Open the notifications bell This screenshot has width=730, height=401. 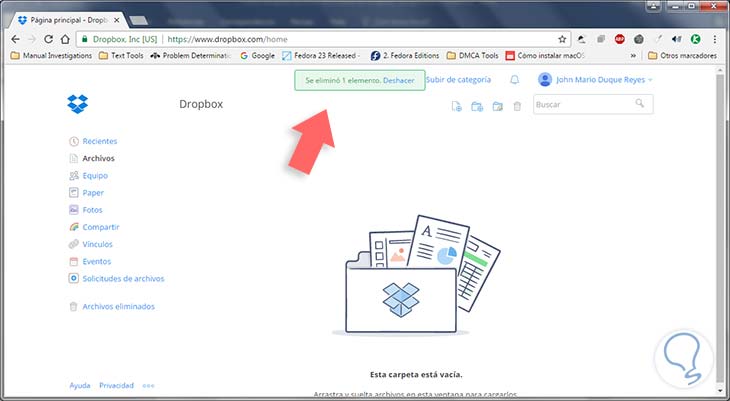click(x=514, y=80)
